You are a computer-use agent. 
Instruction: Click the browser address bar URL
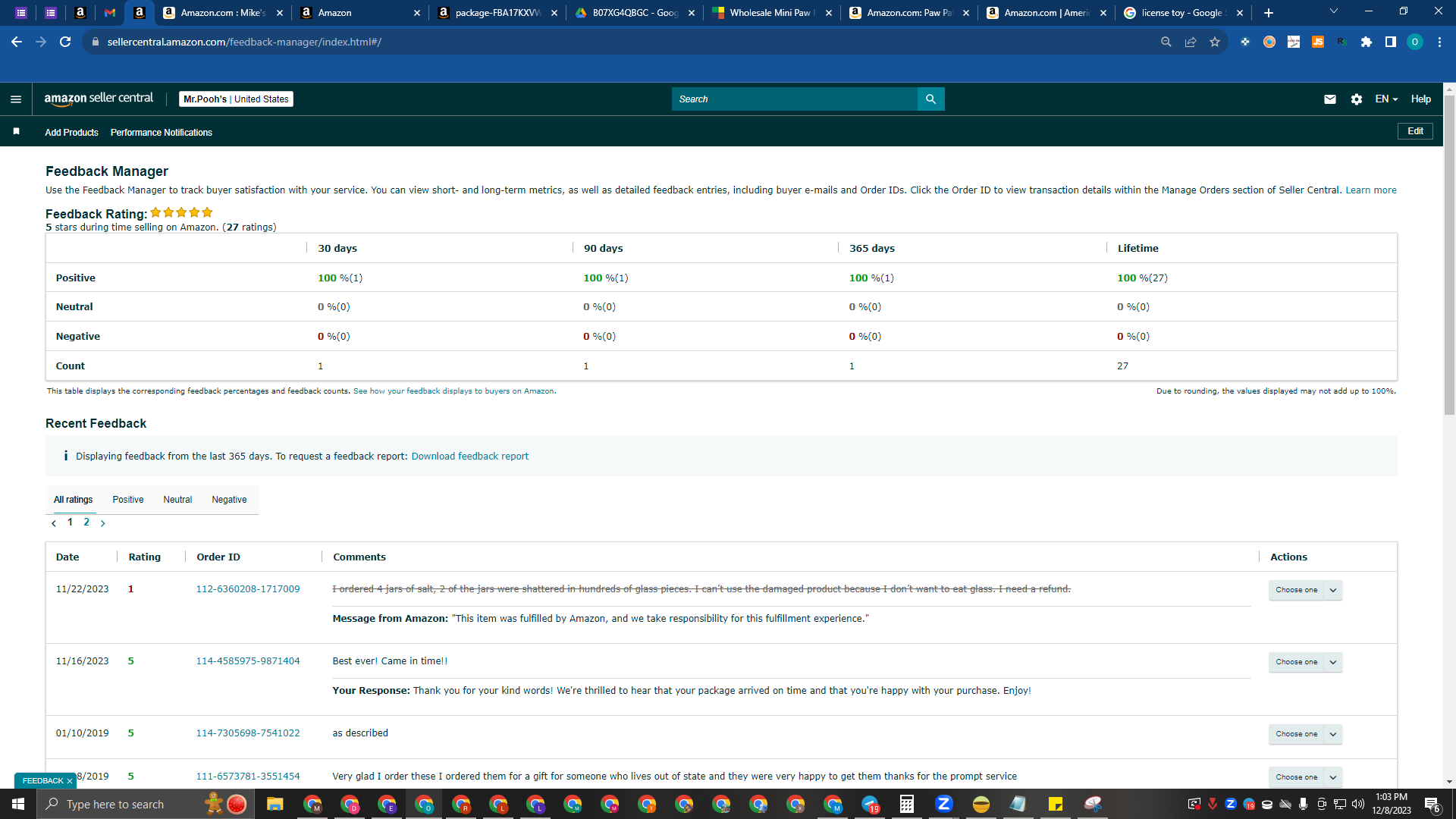pyautogui.click(x=244, y=42)
